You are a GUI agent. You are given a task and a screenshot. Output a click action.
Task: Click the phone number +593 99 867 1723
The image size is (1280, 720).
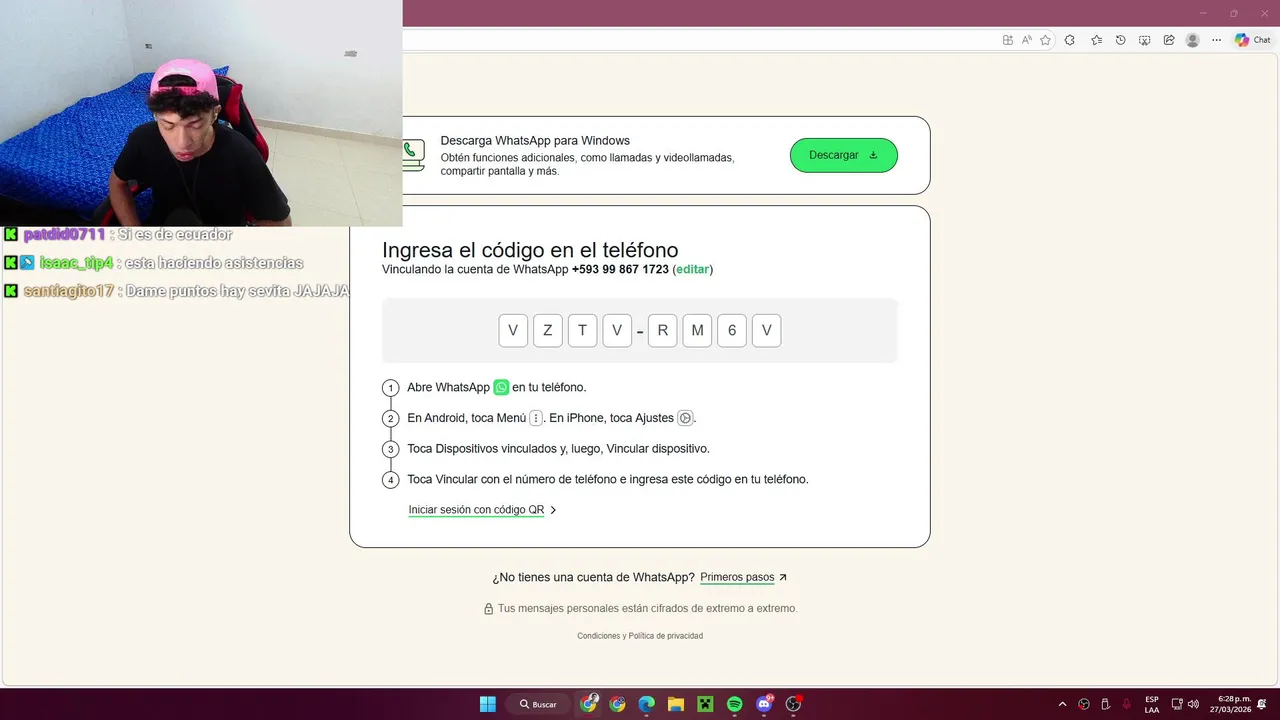(x=620, y=270)
